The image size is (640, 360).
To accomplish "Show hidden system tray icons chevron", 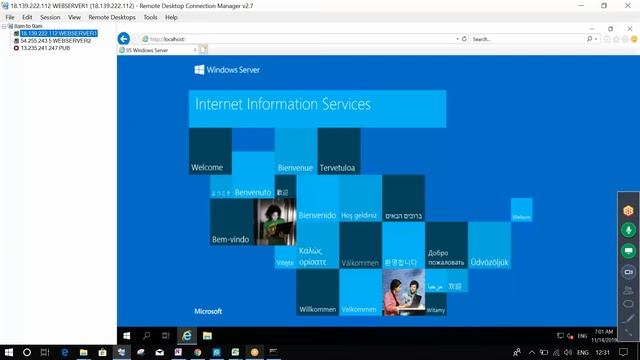I will point(531,352).
